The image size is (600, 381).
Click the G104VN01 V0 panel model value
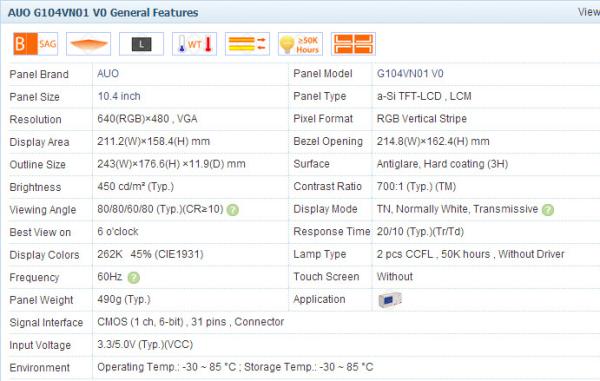[x=410, y=73]
